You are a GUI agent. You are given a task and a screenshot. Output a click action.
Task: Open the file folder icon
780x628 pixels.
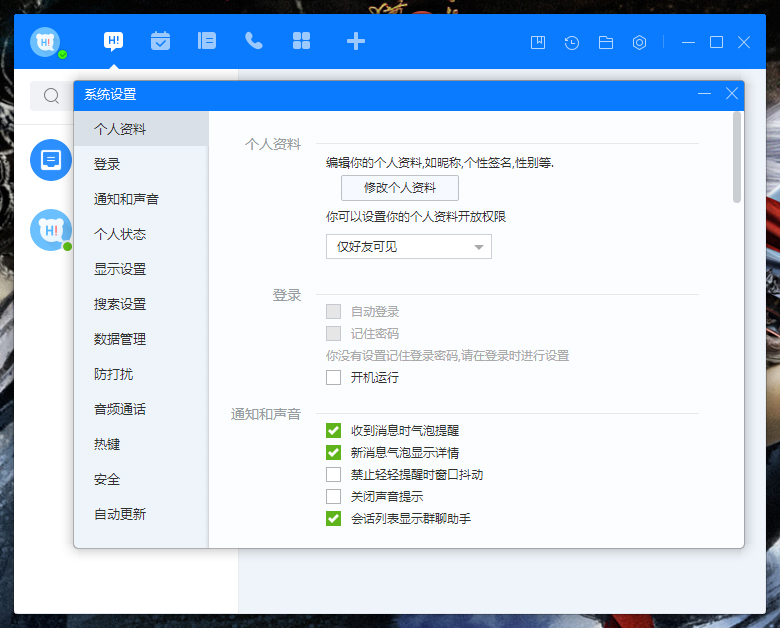coord(606,42)
